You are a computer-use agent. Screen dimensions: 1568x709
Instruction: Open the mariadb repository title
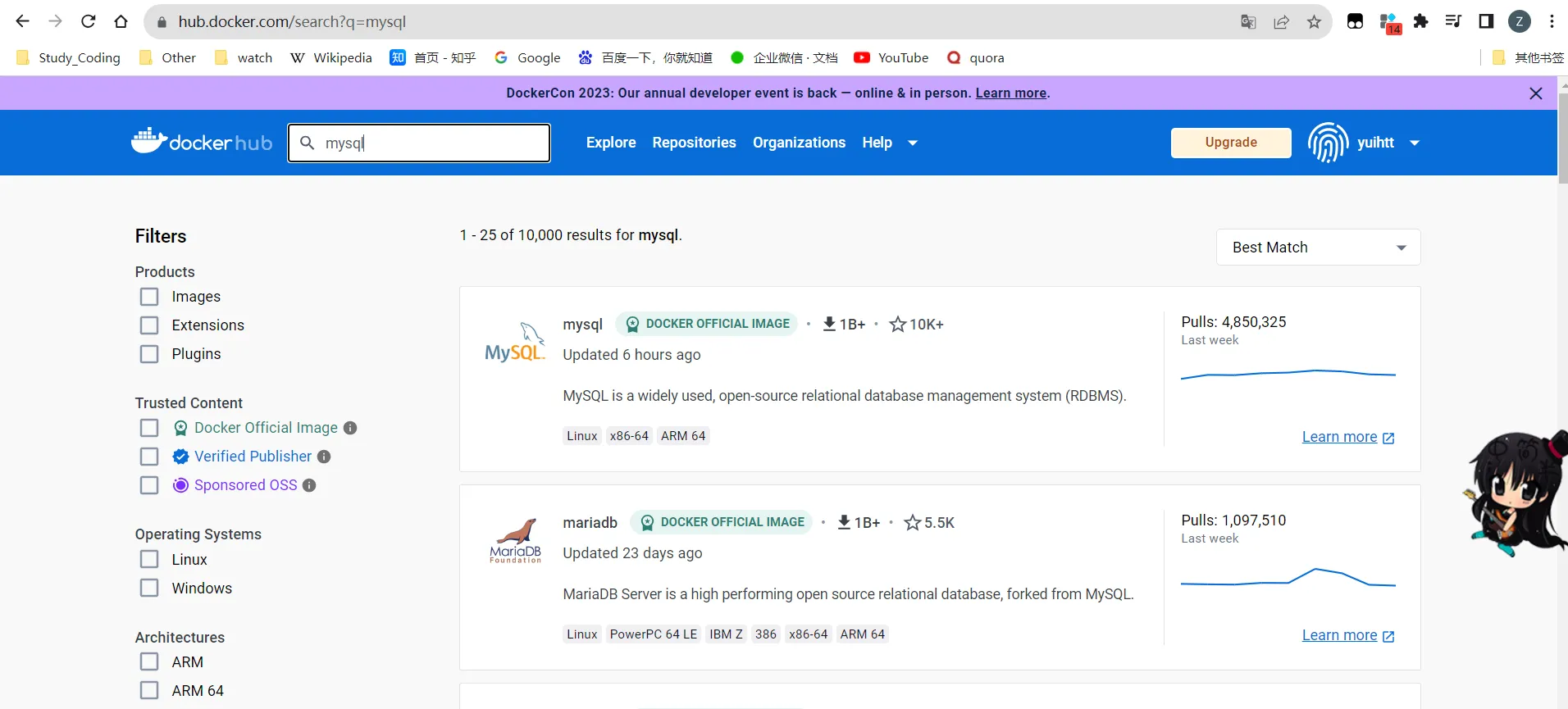(590, 522)
